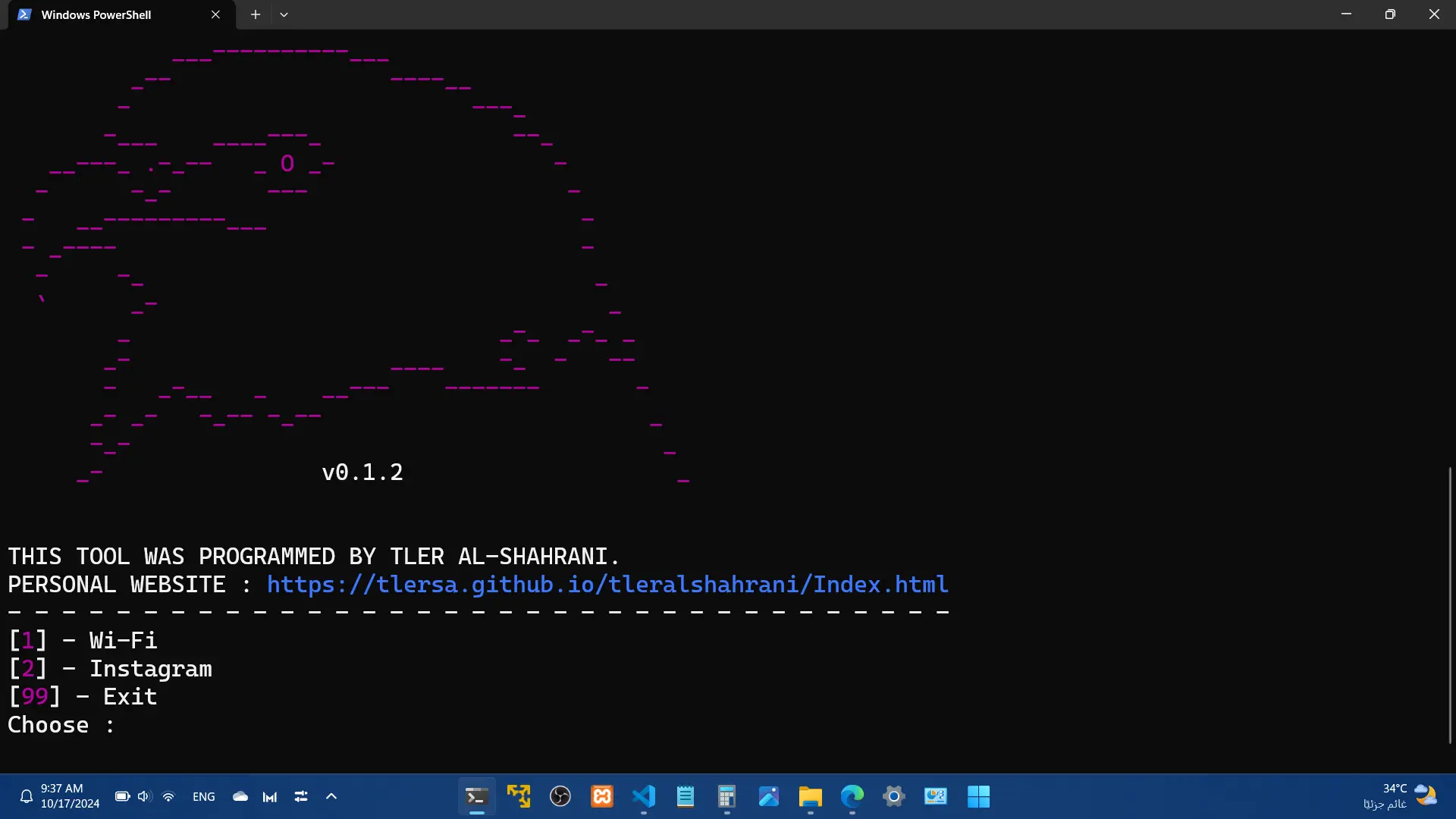1456x819 pixels.
Task: Open File Explorer from the taskbar
Action: 810,796
